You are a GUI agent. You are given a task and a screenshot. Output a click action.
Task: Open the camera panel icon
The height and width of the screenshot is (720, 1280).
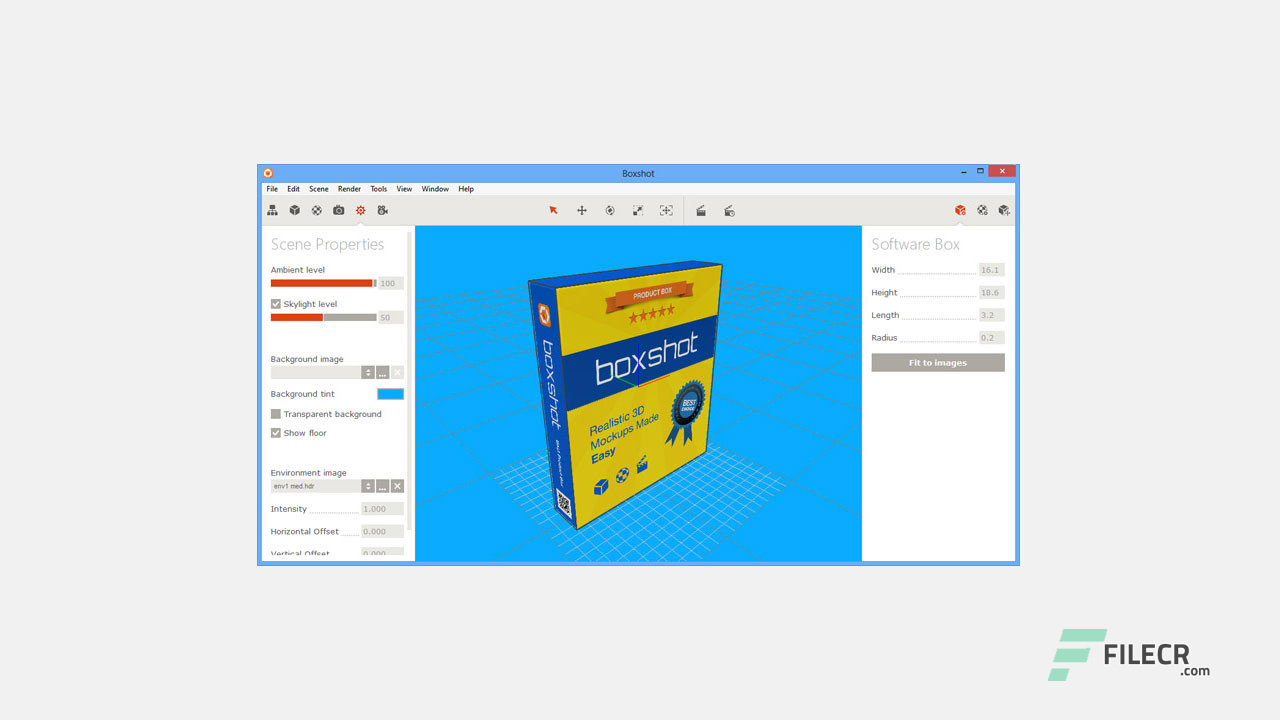tap(339, 210)
